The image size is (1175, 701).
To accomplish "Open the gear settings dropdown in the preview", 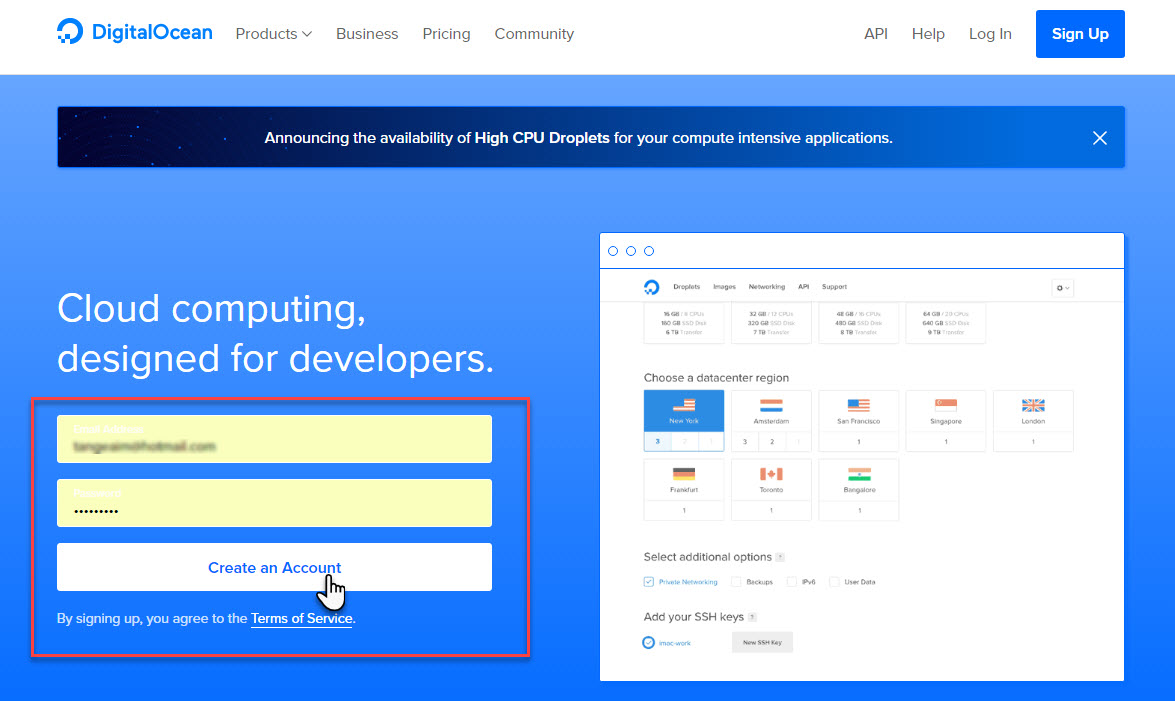I will 1063,288.
